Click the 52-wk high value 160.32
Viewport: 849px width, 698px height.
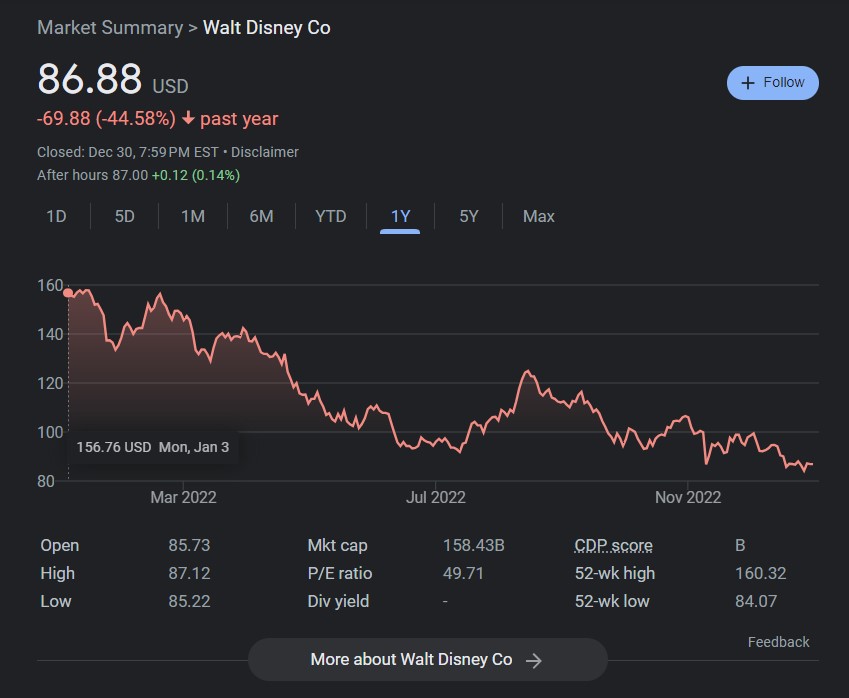760,573
